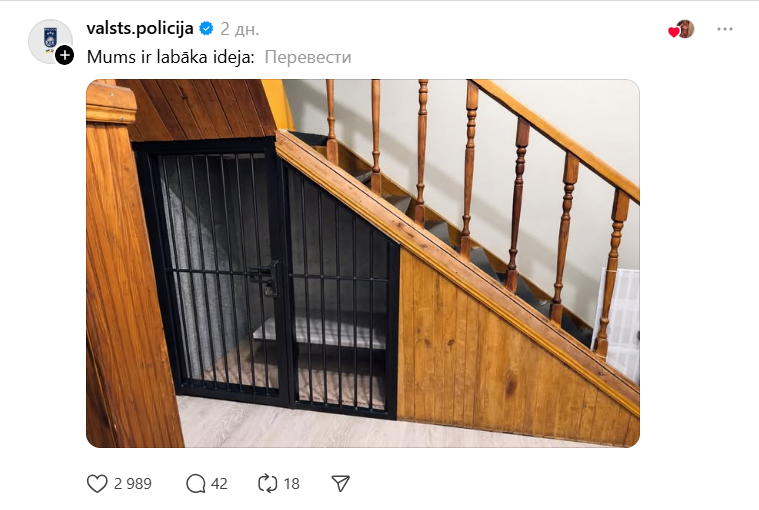The image size is (759, 510).
Task: Click the "Mums ir labāka ideja:" post text
Action: 170,57
